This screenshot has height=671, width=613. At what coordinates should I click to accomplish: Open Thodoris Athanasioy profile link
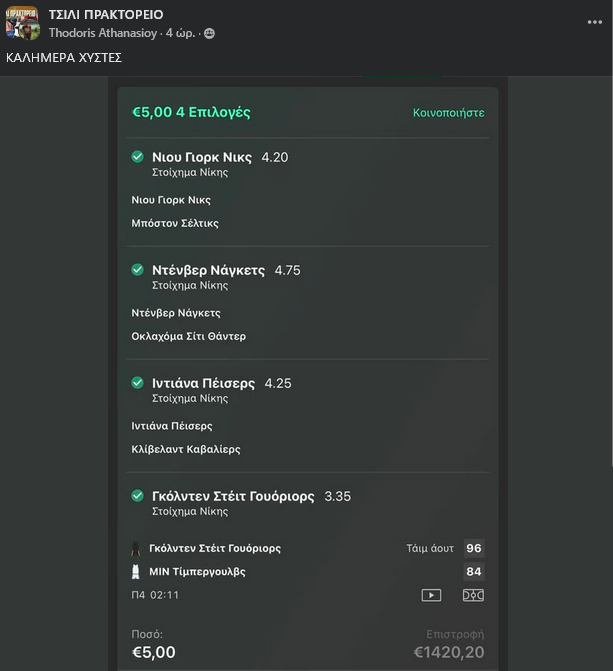coord(103,33)
